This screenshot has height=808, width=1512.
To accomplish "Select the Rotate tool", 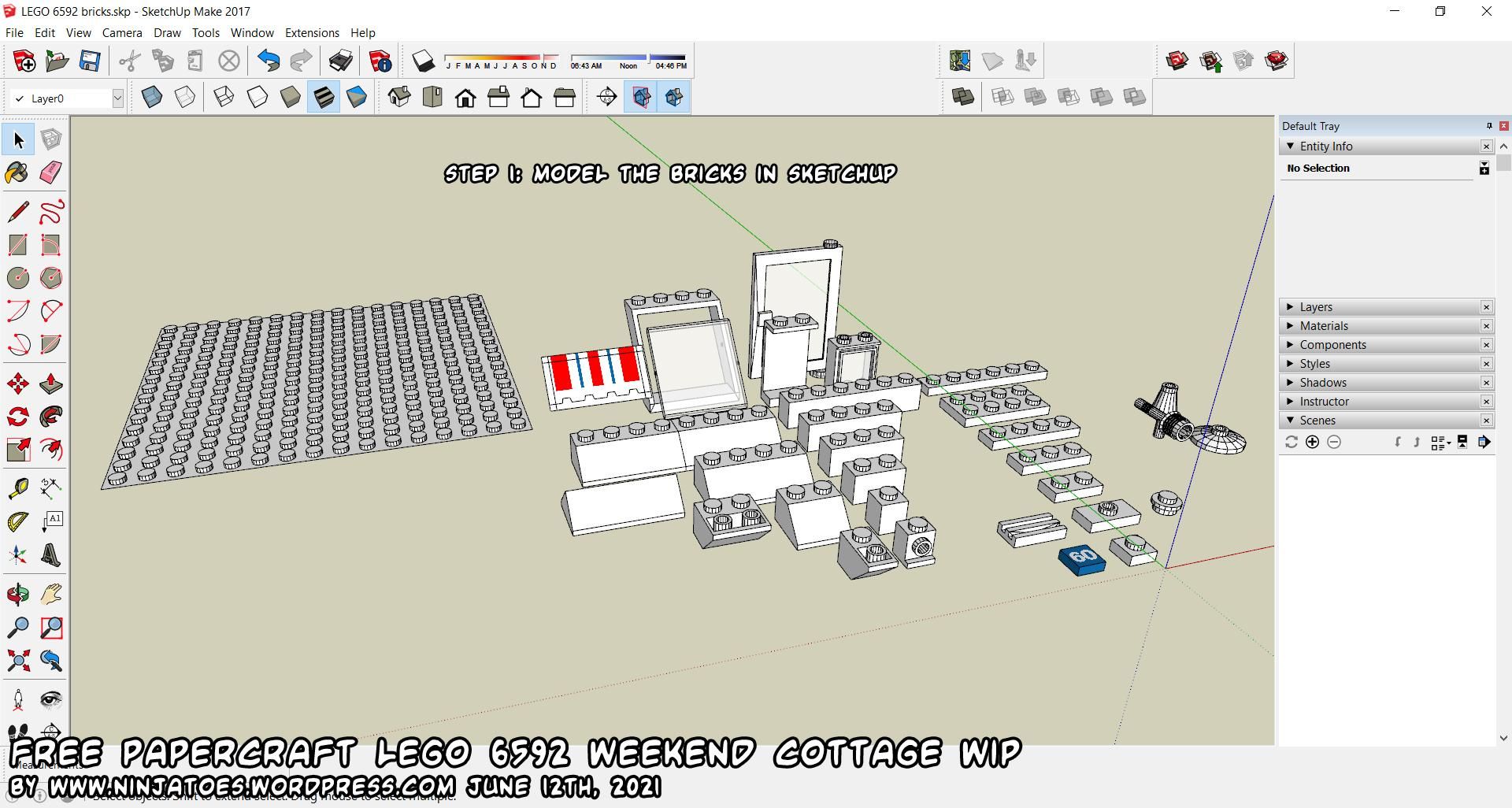I will tap(17, 417).
